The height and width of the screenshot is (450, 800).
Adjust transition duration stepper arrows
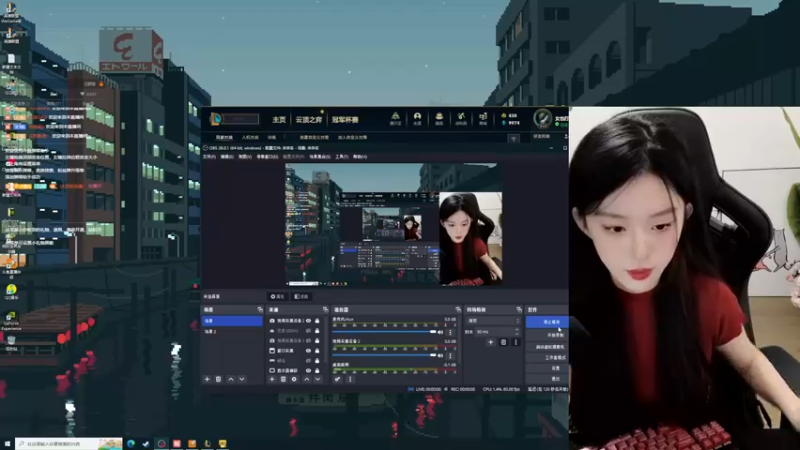517,332
